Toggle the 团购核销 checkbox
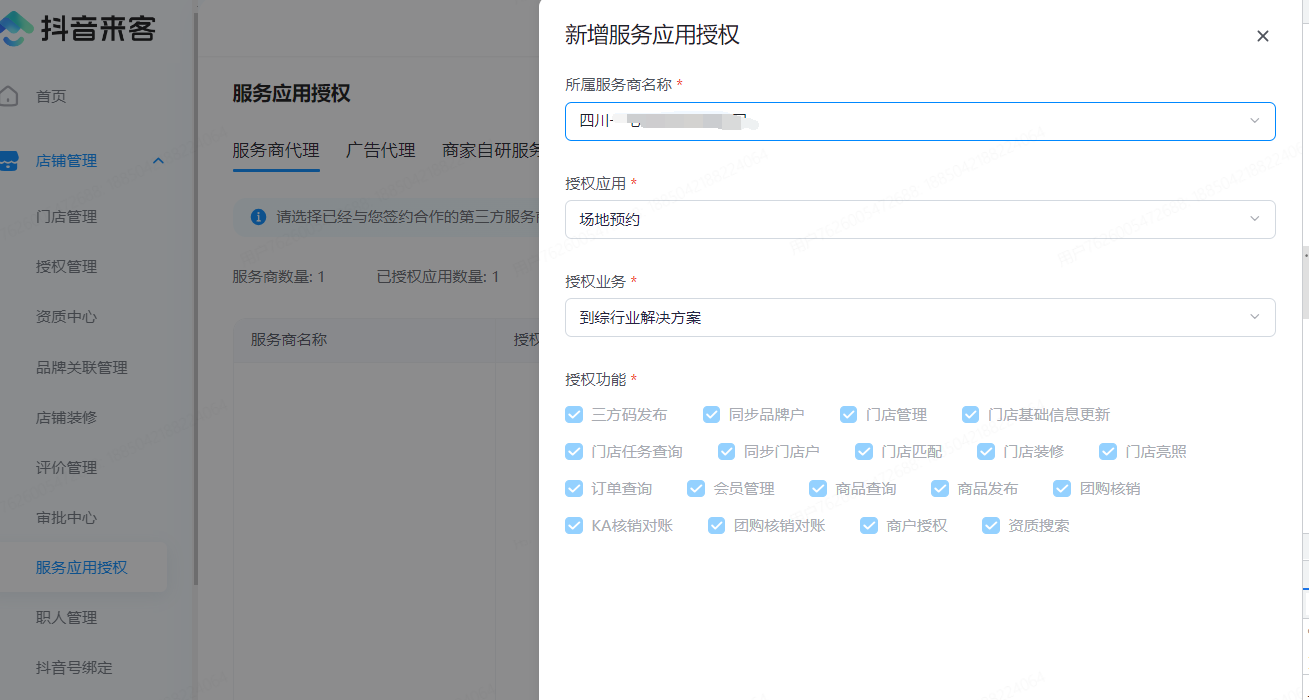Image resolution: width=1309 pixels, height=700 pixels. [1062, 488]
